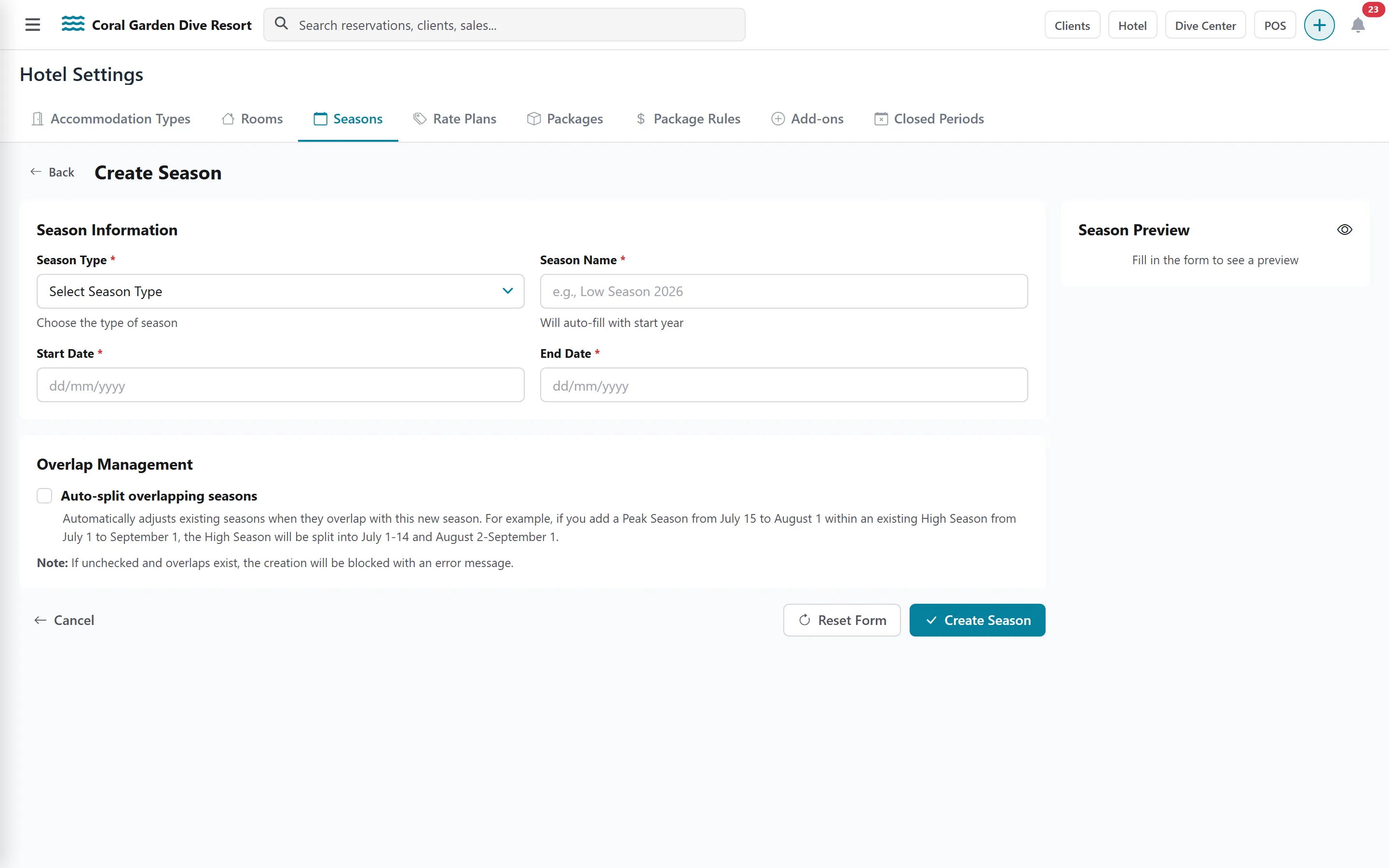Click the Coral Garden Dive Resort title
The width and height of the screenshot is (1389, 868).
172,25
